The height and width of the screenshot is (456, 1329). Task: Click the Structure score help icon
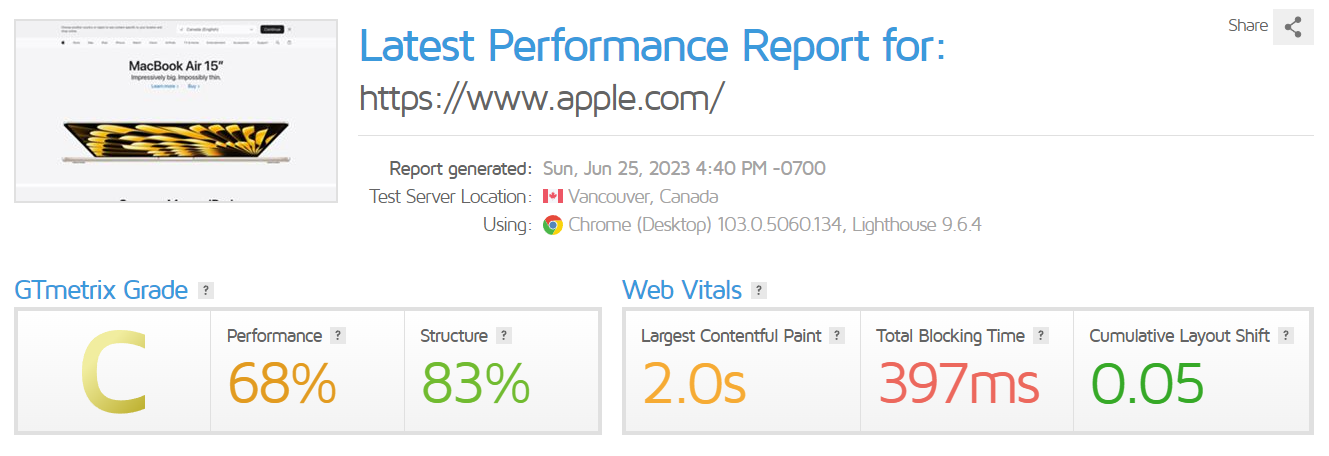coord(504,336)
